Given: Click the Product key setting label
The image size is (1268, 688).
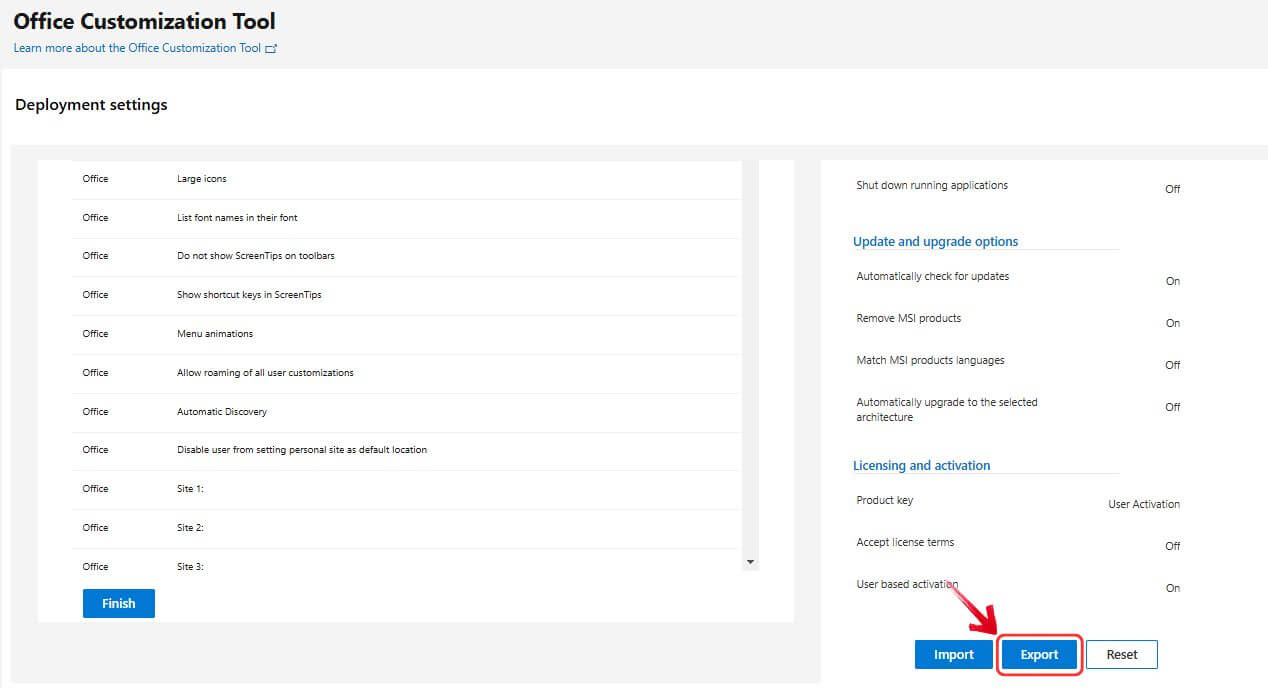Looking at the screenshot, I should 885,500.
